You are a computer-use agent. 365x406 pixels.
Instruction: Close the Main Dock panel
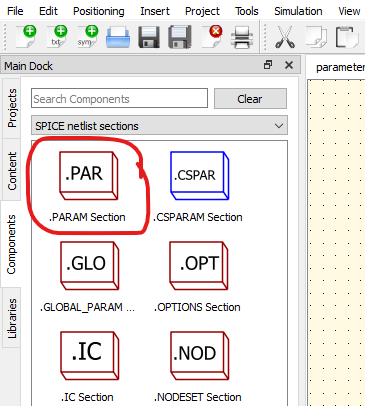pos(289,65)
